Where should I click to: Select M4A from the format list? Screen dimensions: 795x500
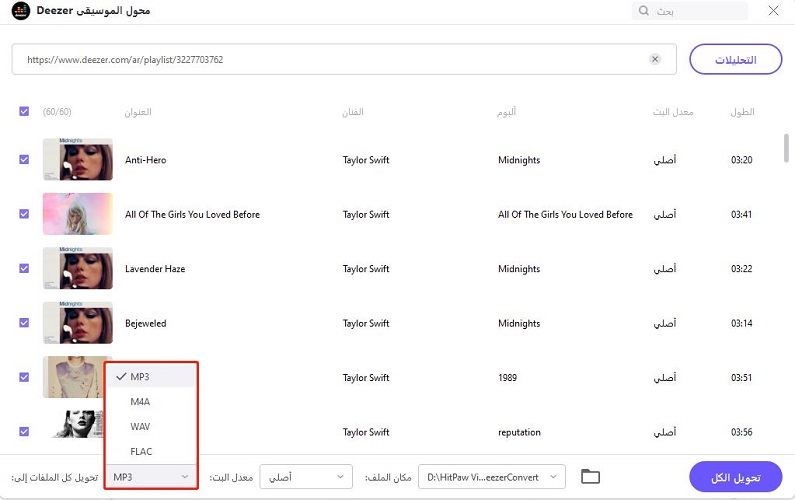coord(151,402)
